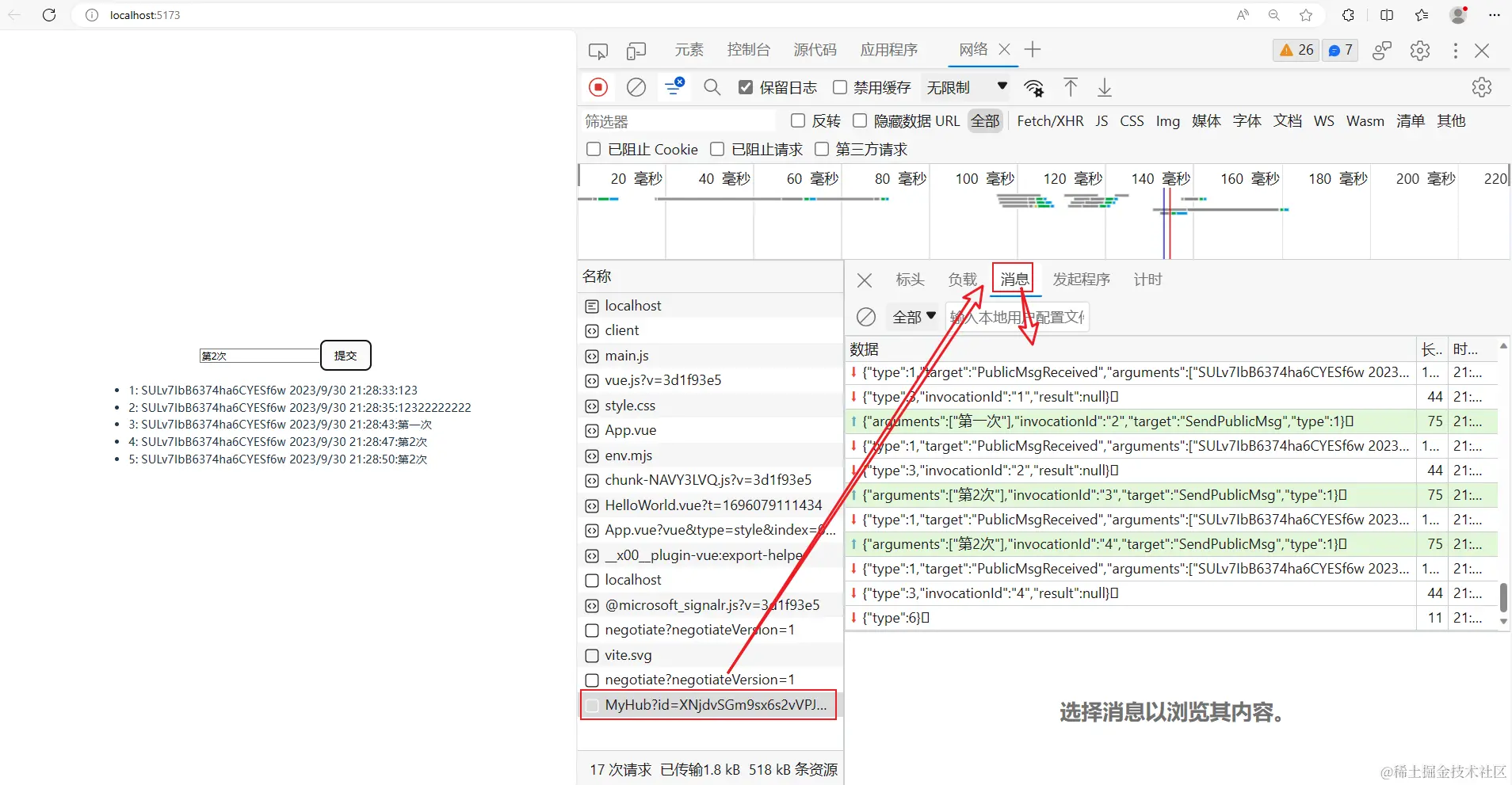1512x785 pixels.
Task: Filter requests by WS type
Action: [x=1323, y=120]
